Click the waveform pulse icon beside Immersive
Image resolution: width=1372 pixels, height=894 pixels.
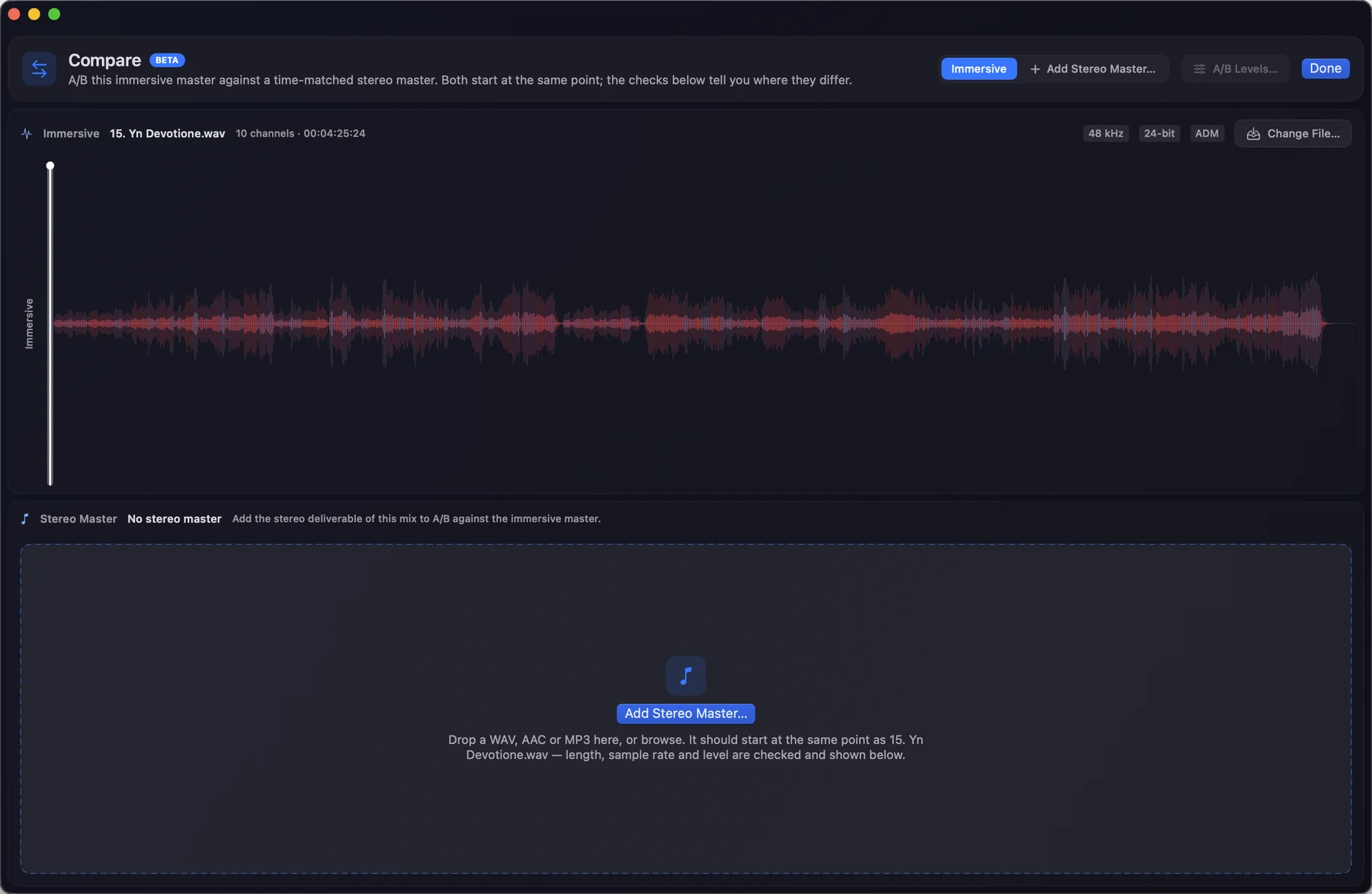point(27,133)
